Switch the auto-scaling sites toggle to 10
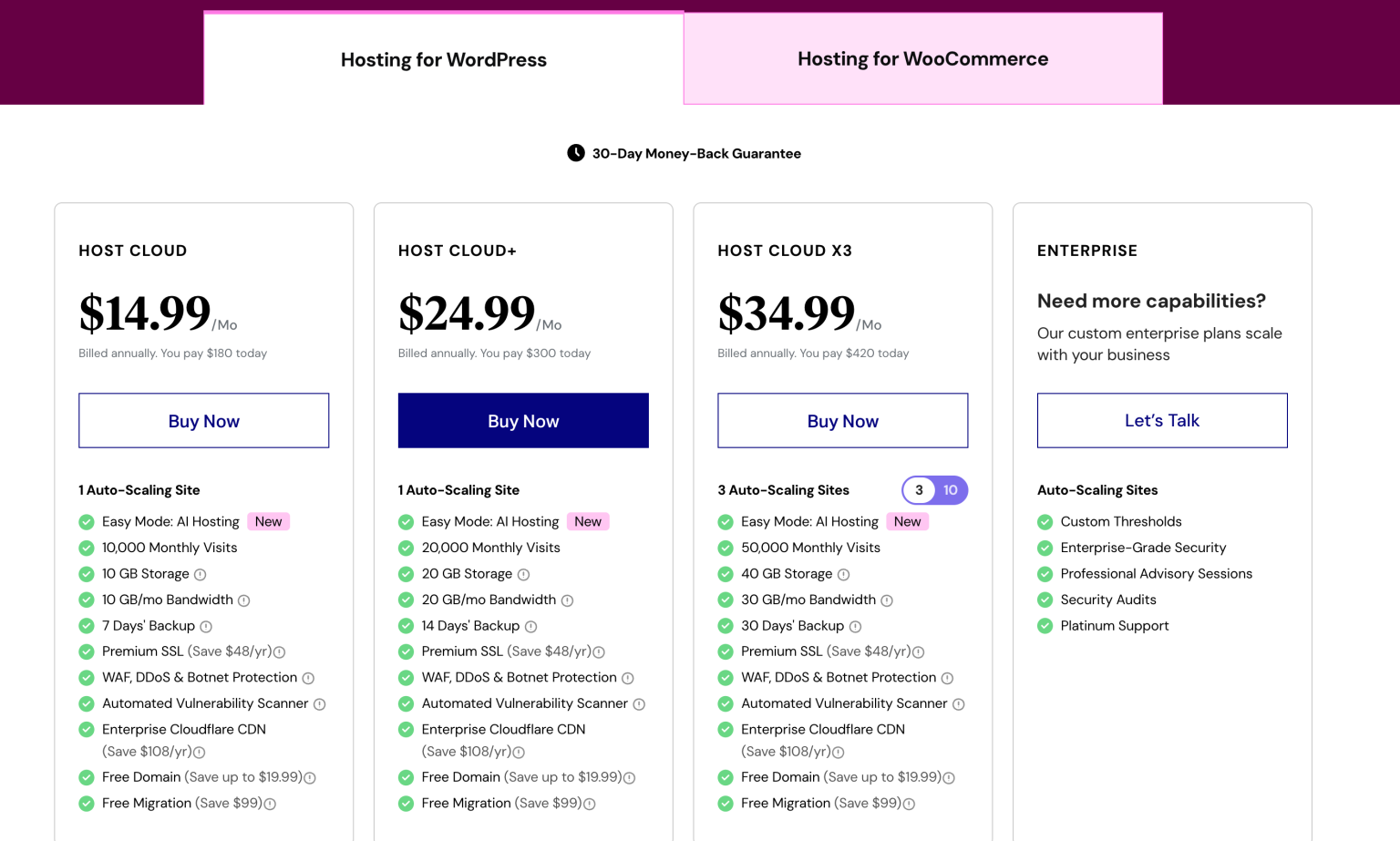 [949, 490]
